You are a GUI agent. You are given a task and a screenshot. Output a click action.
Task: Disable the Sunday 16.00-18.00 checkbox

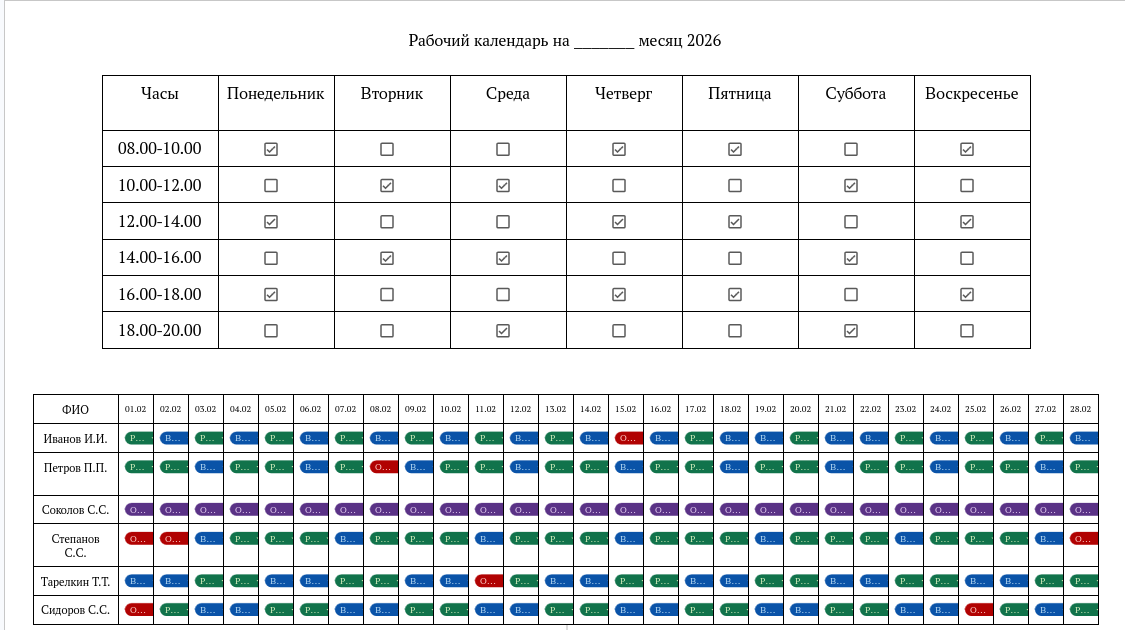[x=967, y=294]
